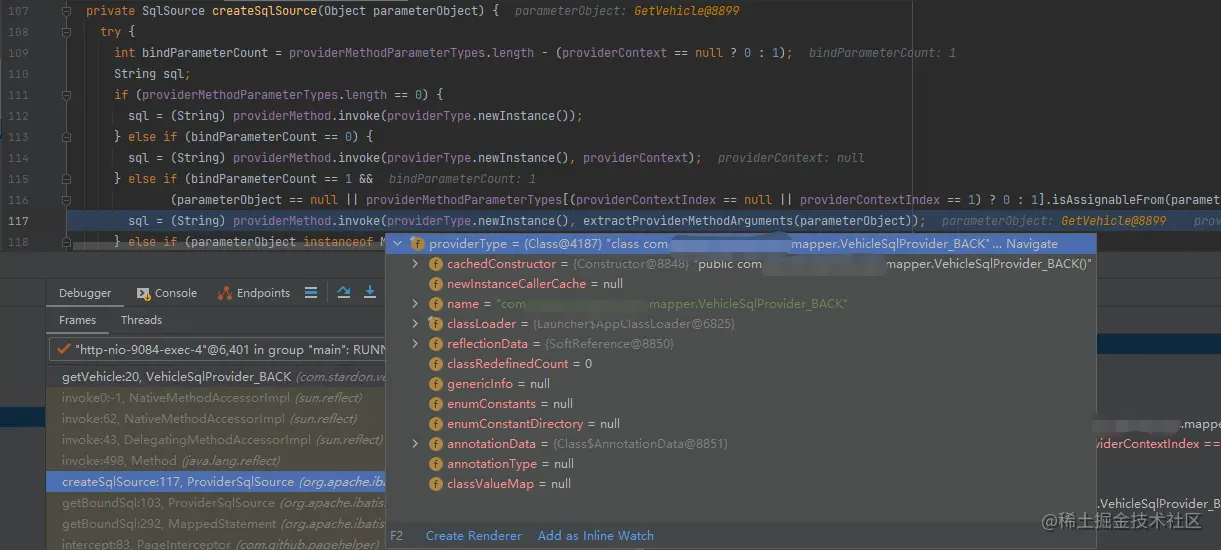Click line number 107 in gutter
Viewport: 1221px width, 550px height.
18,11
